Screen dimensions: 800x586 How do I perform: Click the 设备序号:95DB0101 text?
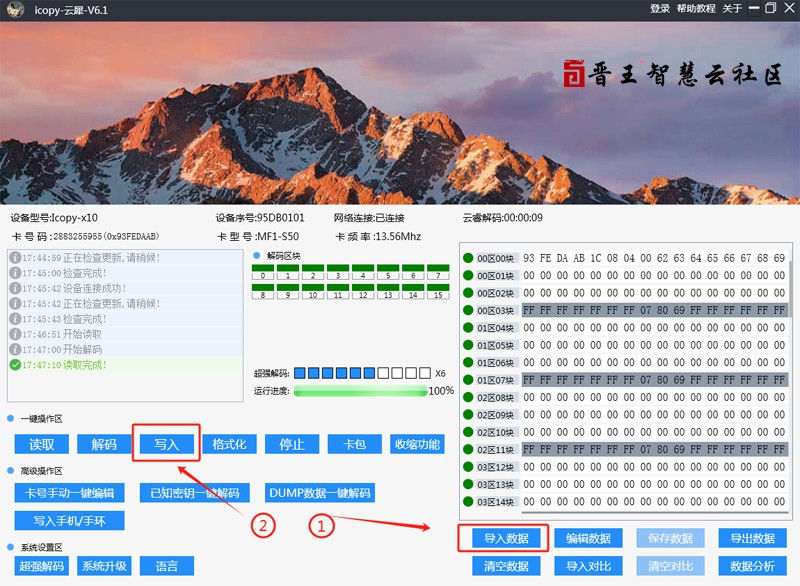click(x=260, y=218)
